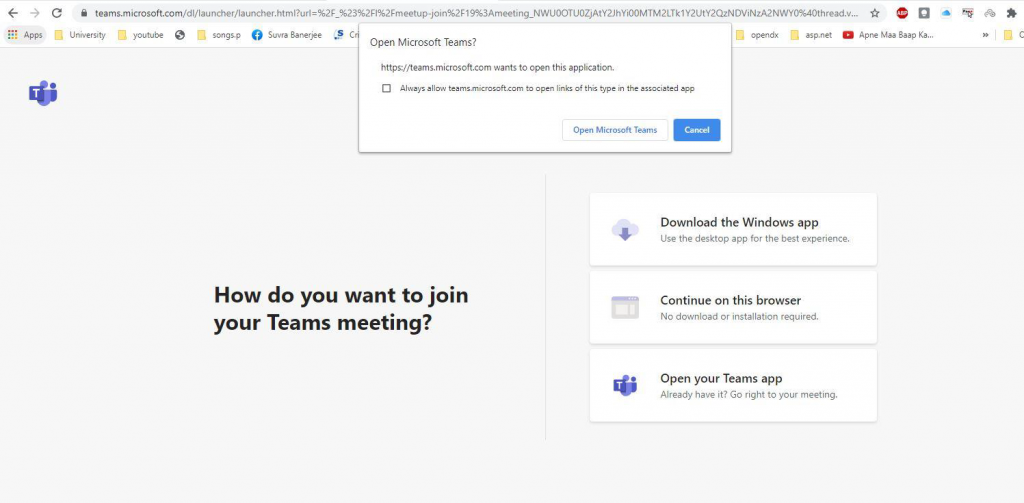The image size is (1024, 503).
Task: Expand hidden bookmarks with the chevron
Action: pos(986,35)
